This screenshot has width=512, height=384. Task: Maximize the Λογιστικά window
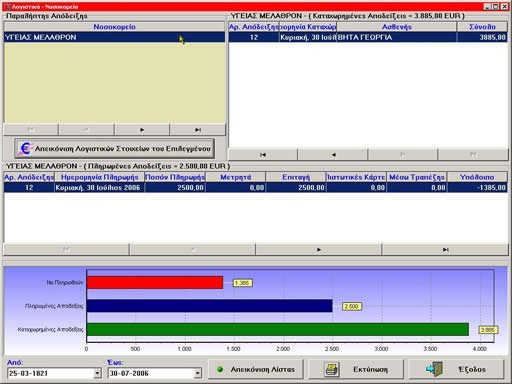pos(496,6)
